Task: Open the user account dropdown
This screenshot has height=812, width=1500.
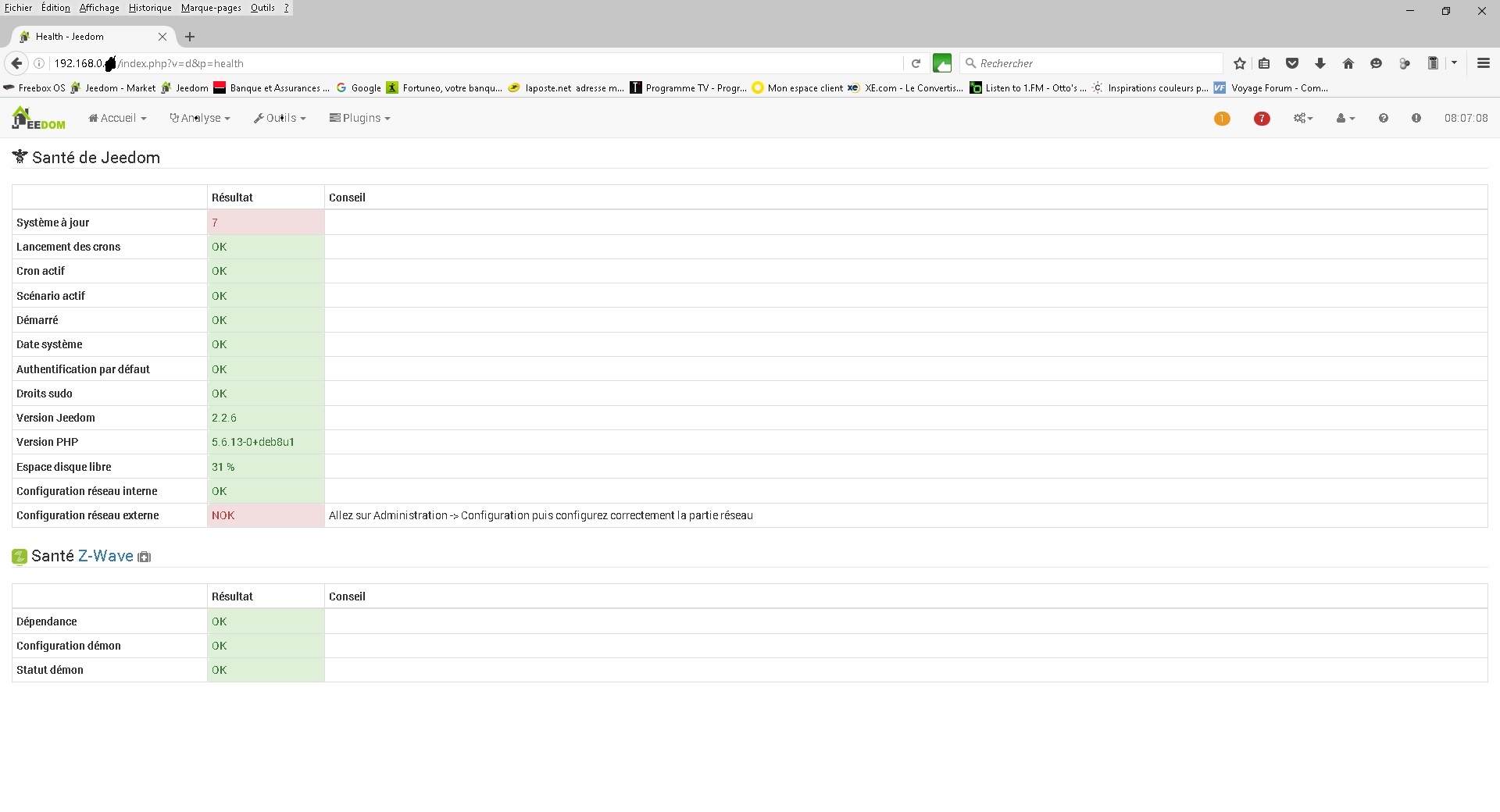Action: [1345, 119]
